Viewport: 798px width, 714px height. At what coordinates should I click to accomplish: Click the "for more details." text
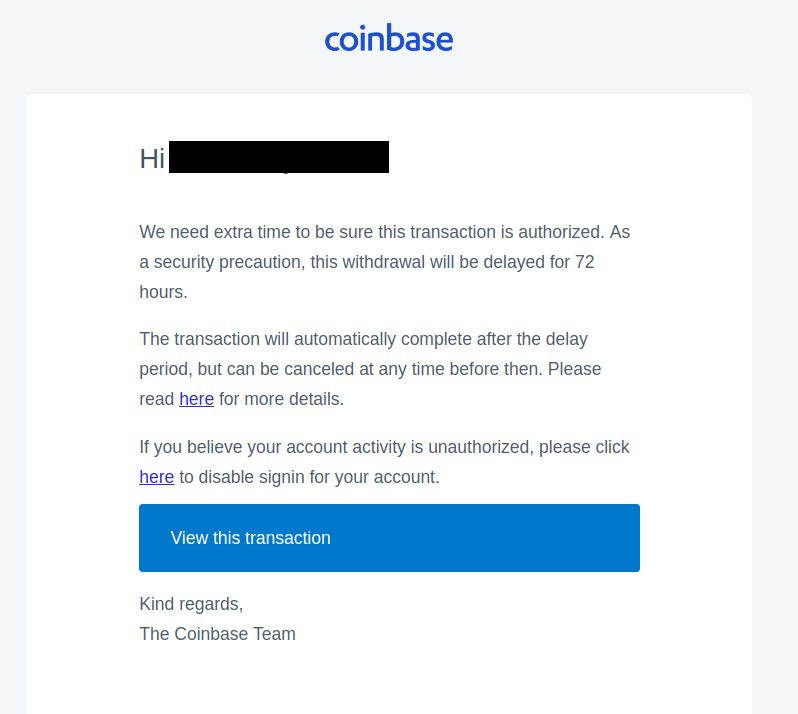[x=281, y=399]
